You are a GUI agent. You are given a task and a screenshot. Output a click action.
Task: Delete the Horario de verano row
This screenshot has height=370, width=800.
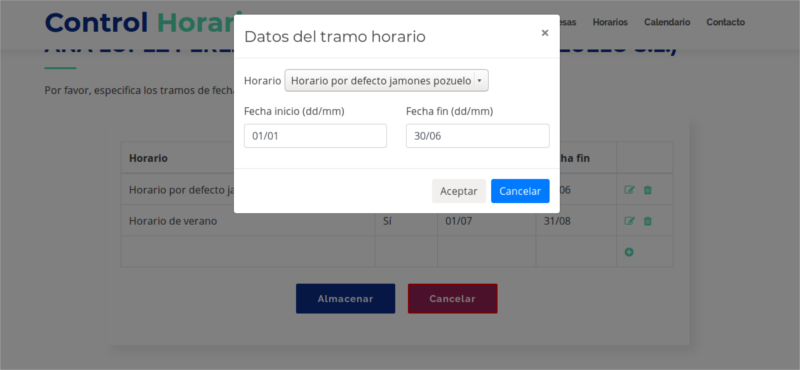(x=647, y=221)
